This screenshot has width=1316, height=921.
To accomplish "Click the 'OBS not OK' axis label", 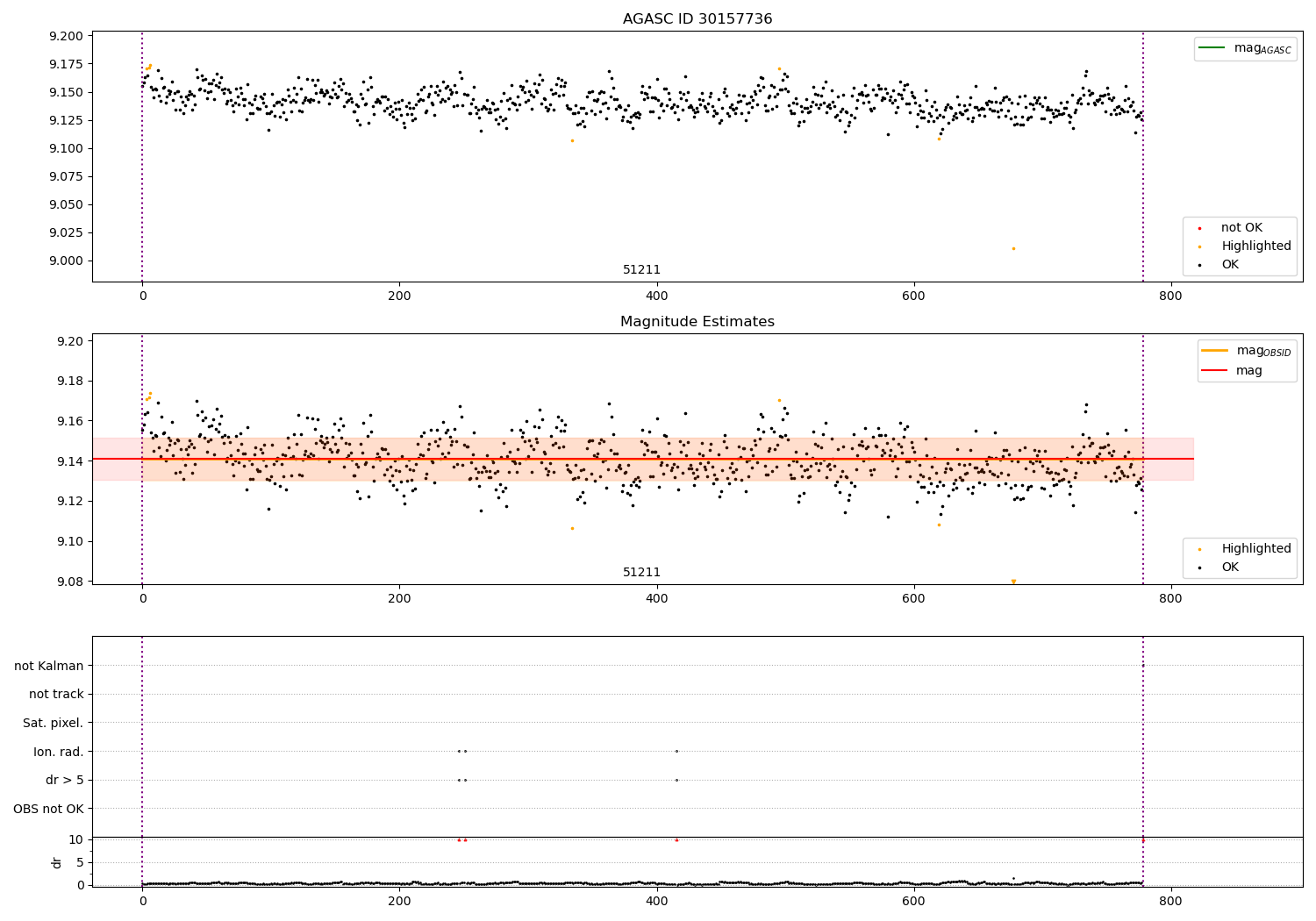I will 49,809.
